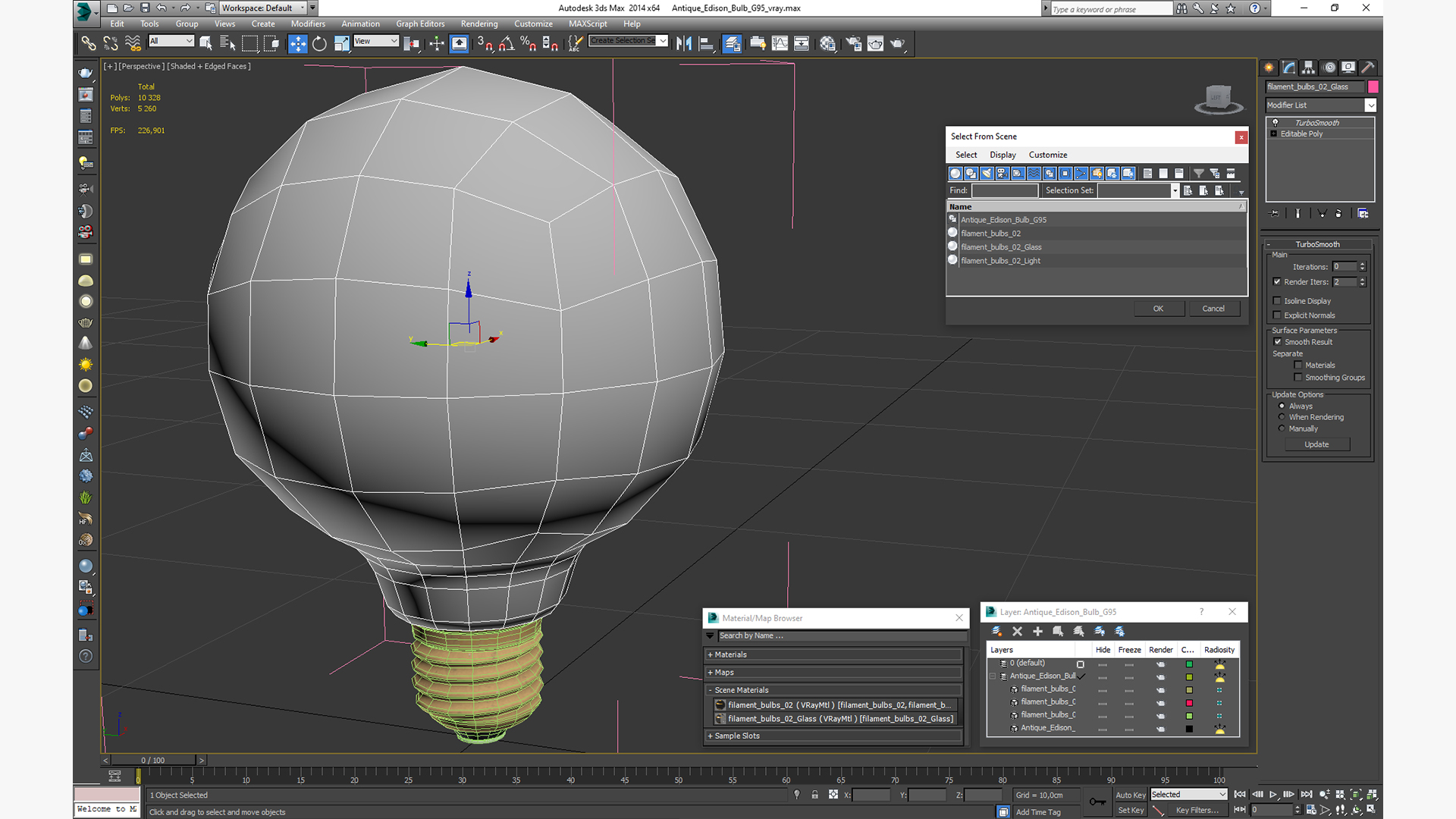Enable the Explicit Normals checkbox

[x=1277, y=315]
